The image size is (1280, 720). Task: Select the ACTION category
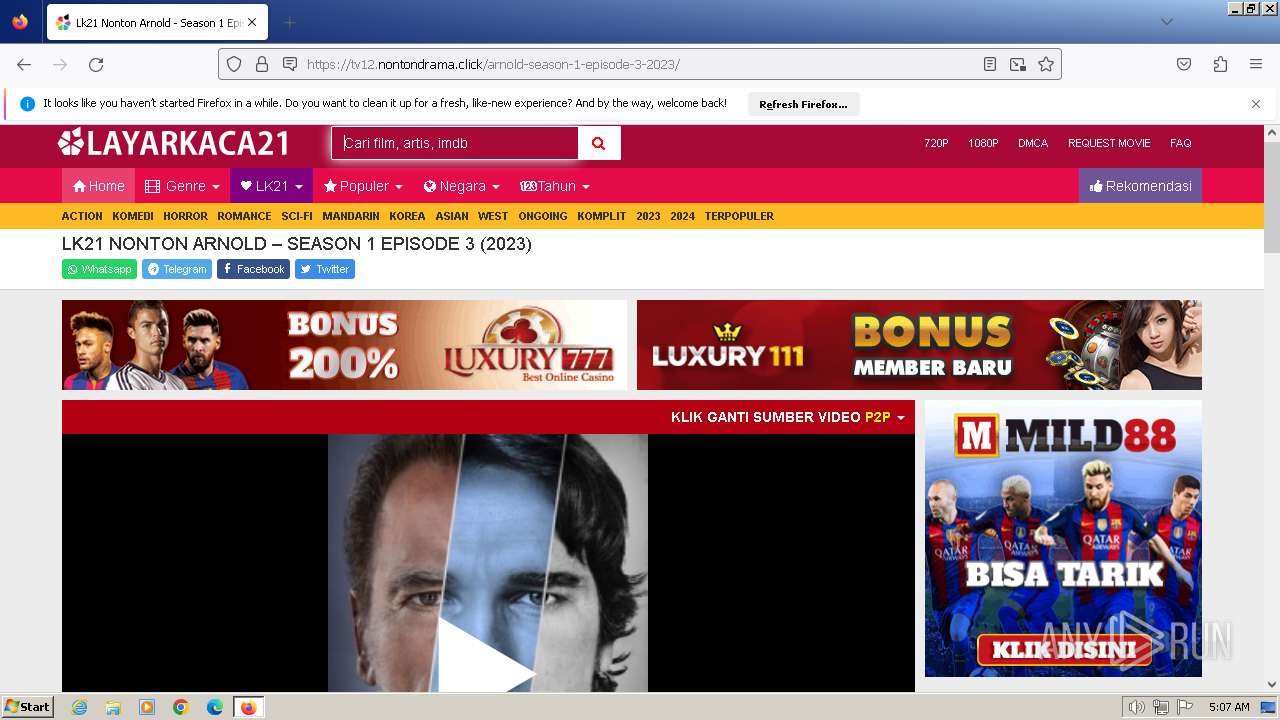(x=82, y=216)
